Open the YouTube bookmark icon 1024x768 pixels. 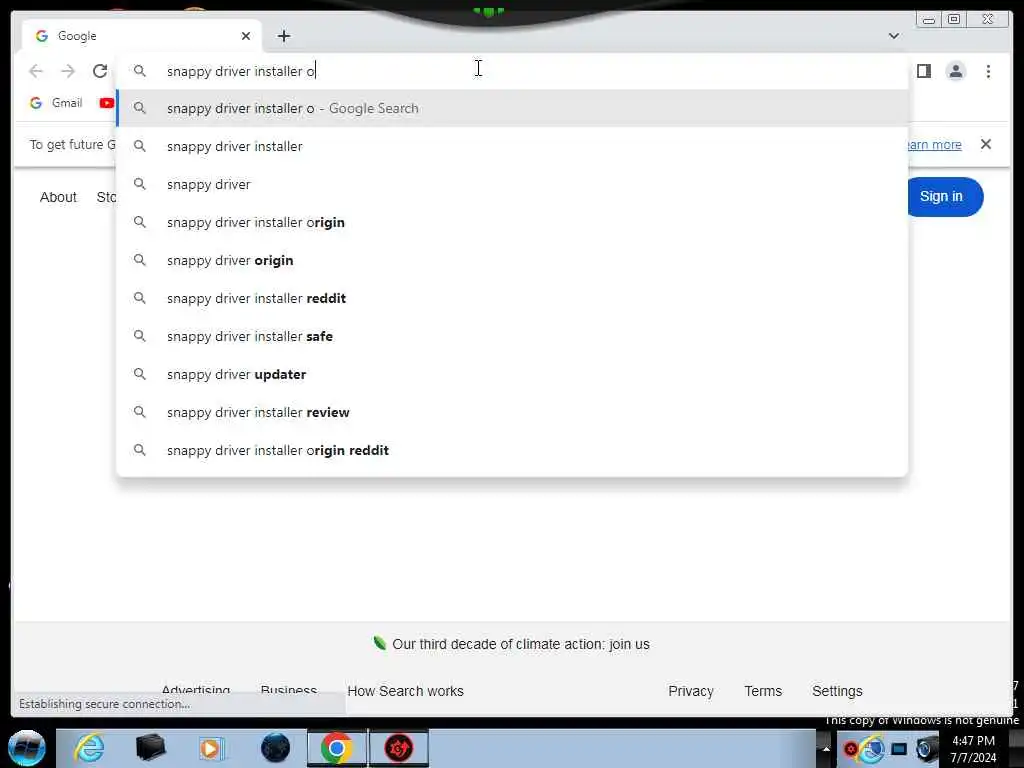pos(106,103)
